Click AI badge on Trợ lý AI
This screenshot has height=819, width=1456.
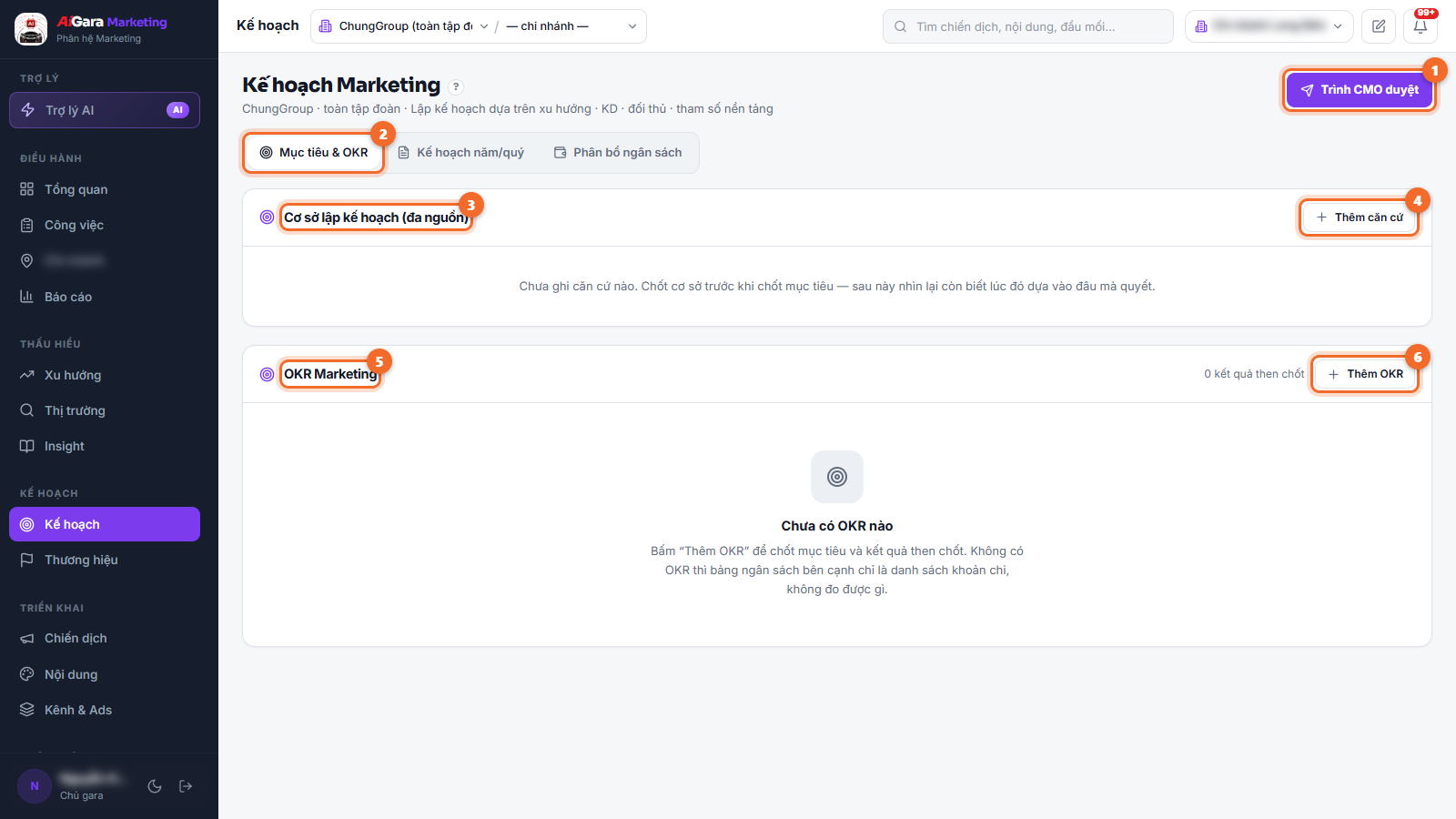tap(177, 110)
